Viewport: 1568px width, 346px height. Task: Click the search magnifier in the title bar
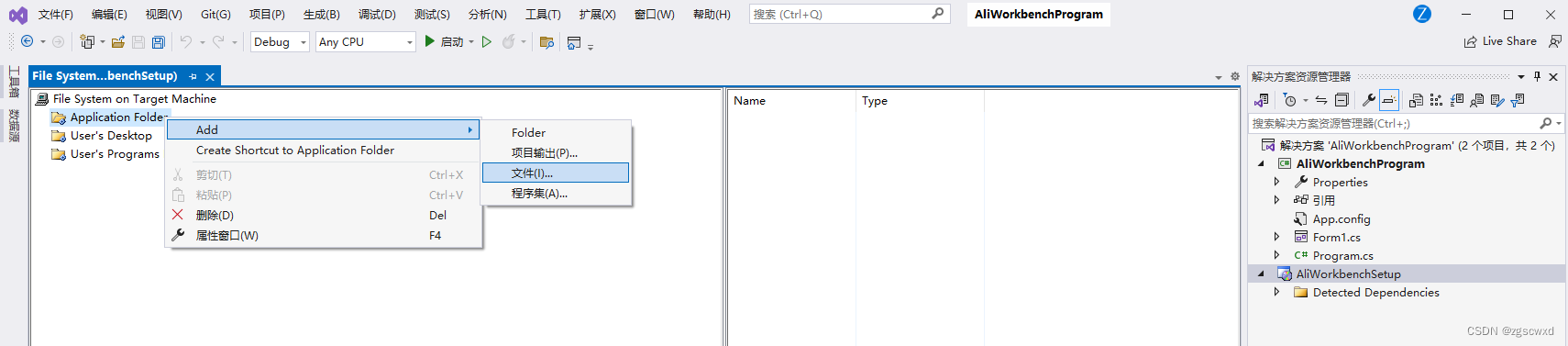pos(937,14)
